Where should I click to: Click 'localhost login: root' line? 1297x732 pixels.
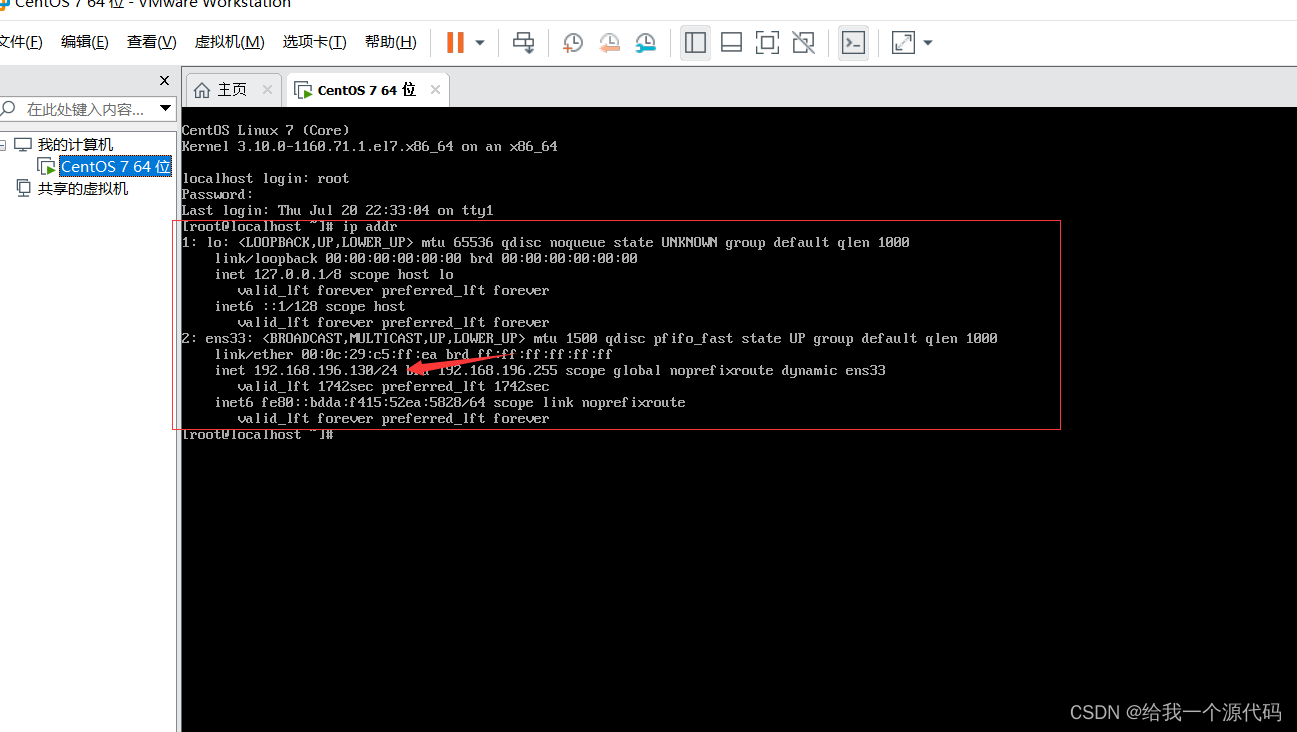265,179
